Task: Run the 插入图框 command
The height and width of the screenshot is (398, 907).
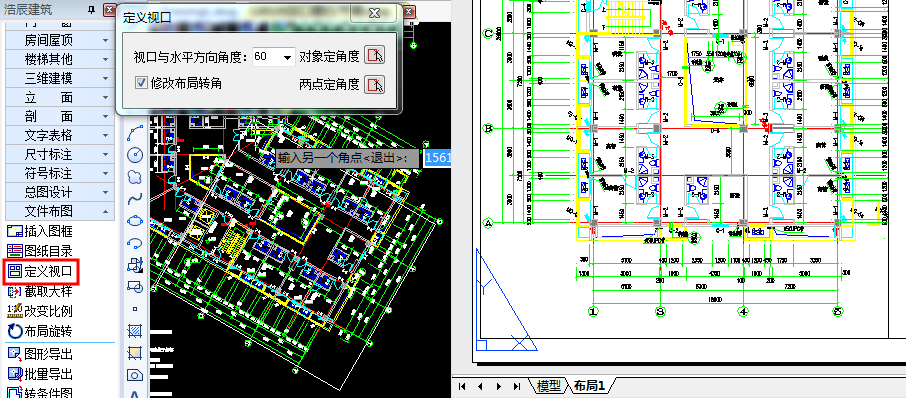Action: point(40,231)
